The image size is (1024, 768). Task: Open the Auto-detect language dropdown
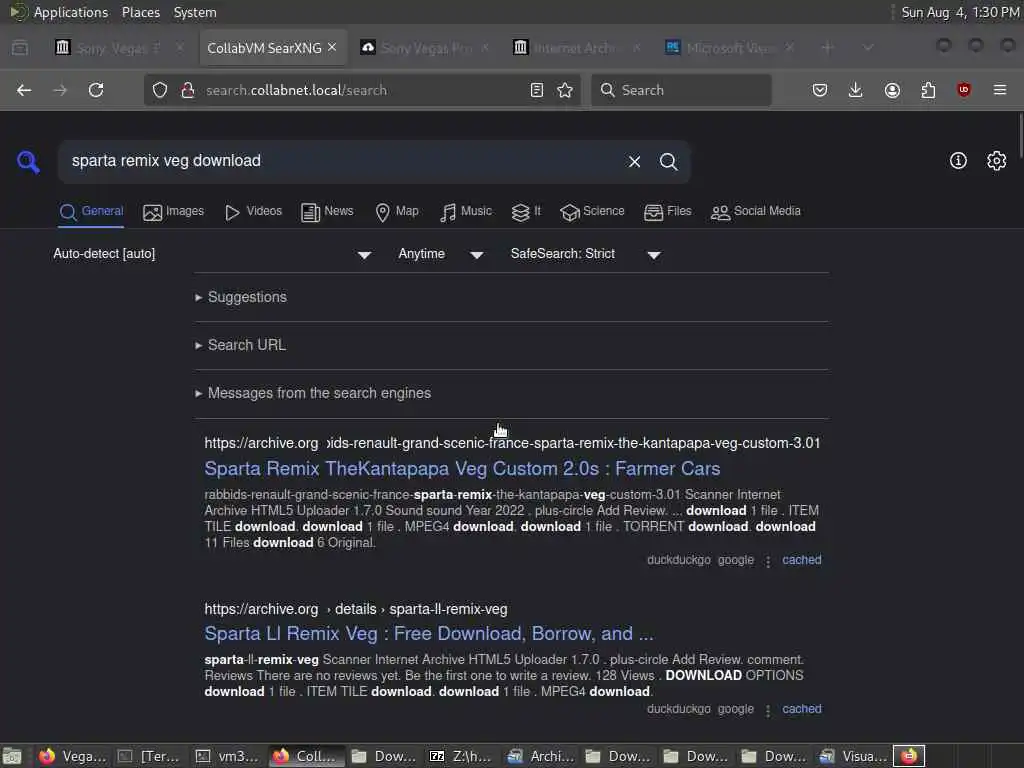pyautogui.click(x=212, y=254)
